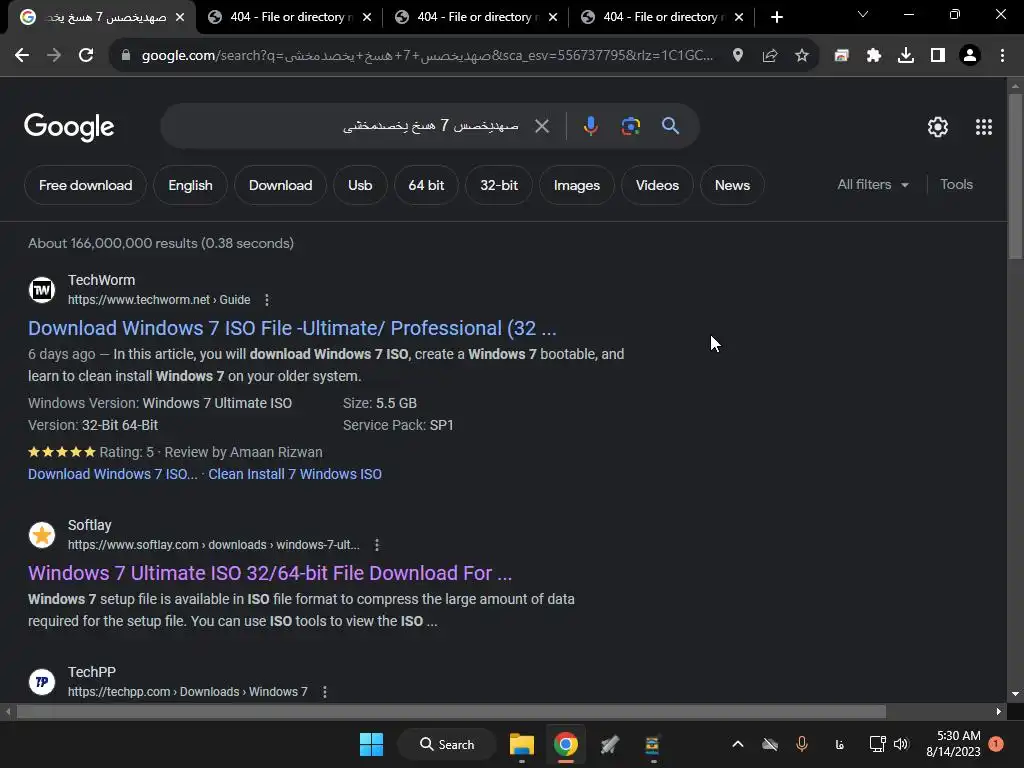Open a new tab with plus button
This screenshot has width=1024, height=768.
pyautogui.click(x=776, y=17)
